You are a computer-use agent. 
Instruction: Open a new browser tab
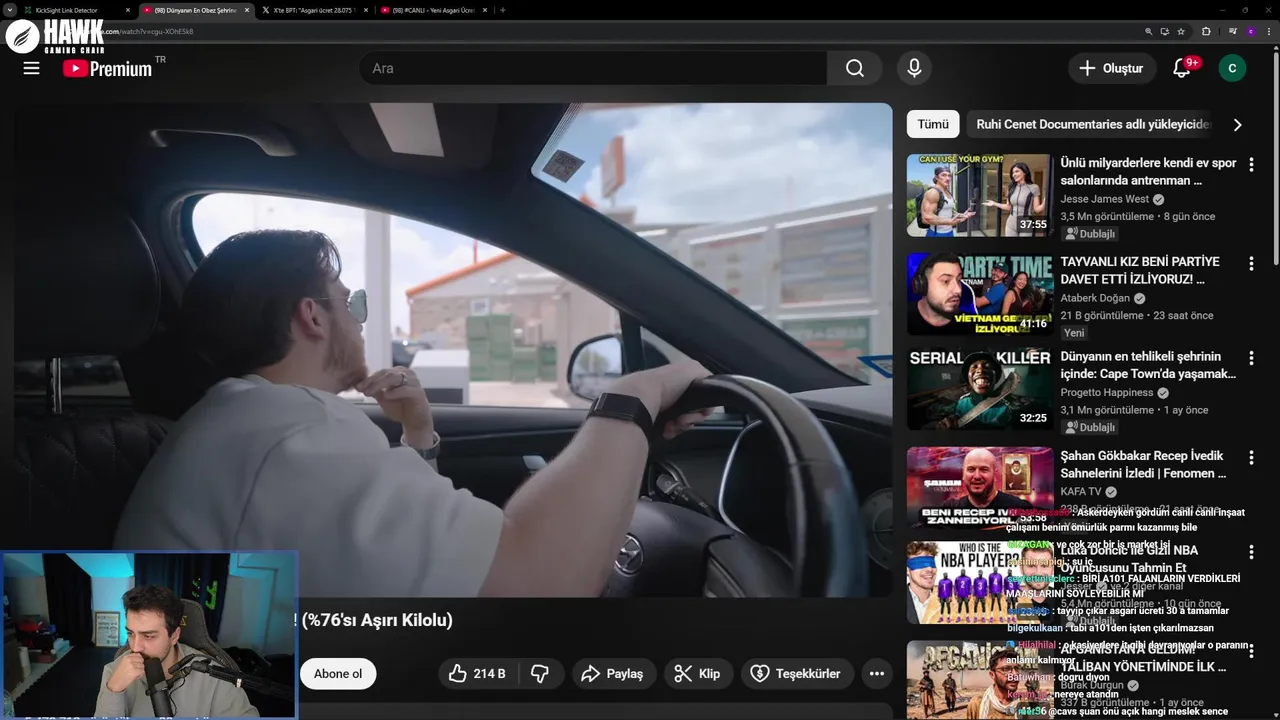point(502,10)
